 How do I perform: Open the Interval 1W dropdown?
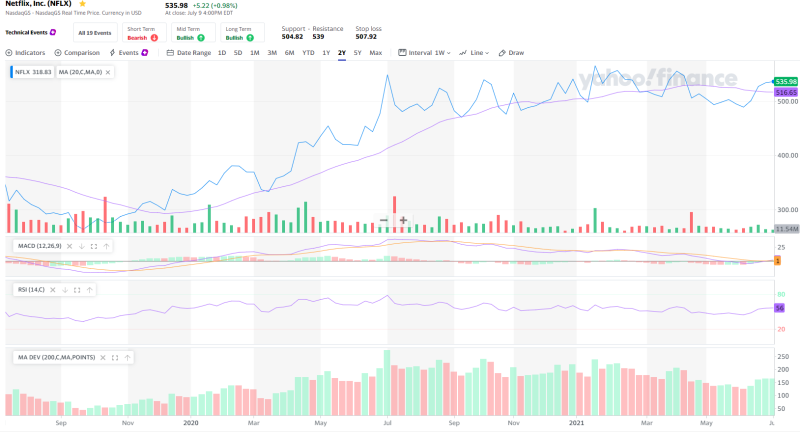[x=424, y=53]
